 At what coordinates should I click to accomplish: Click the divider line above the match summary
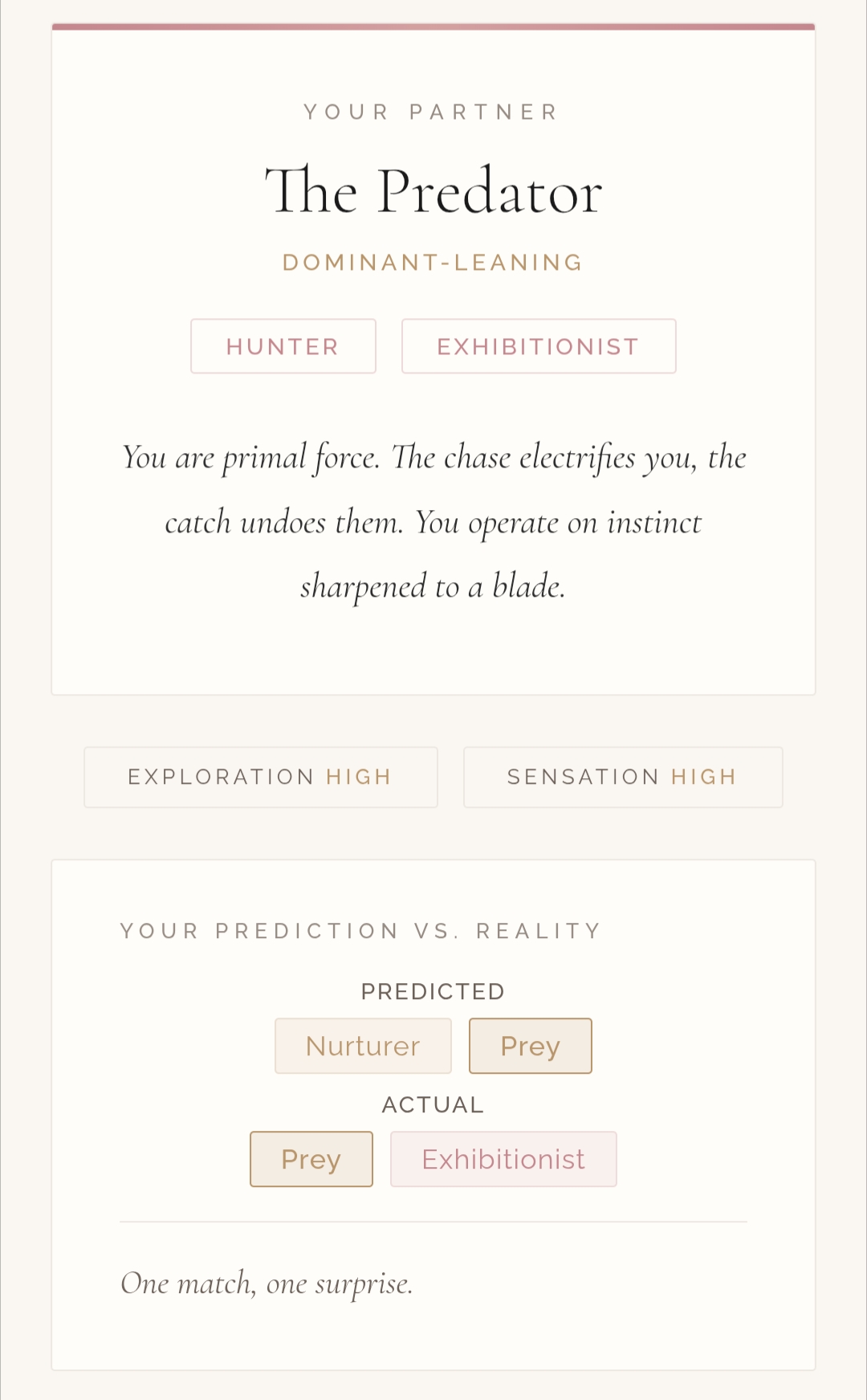[433, 1222]
